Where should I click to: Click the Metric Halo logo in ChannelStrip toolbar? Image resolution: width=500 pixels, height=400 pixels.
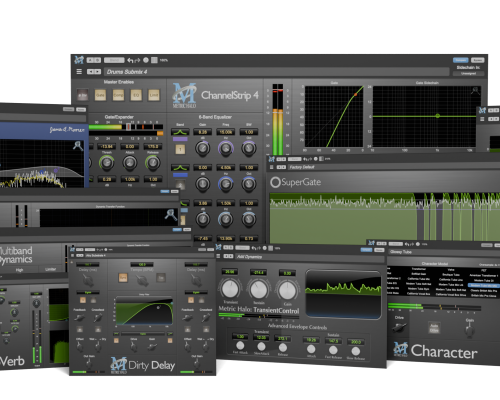(x=79, y=60)
